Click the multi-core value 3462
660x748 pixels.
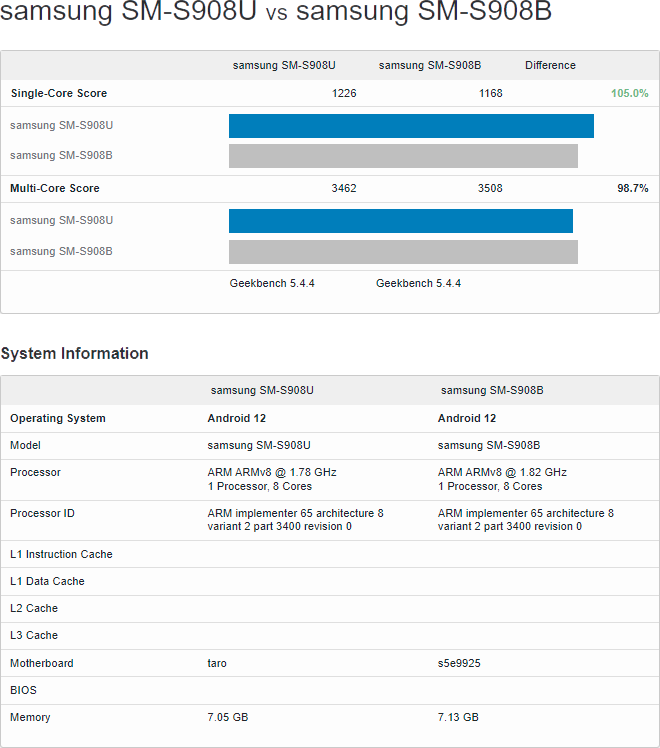tap(344, 188)
